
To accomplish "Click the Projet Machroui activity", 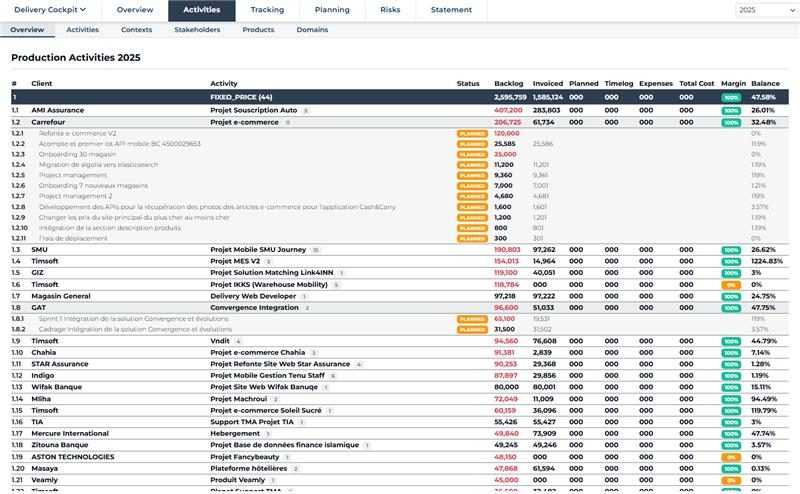I will pos(238,399).
